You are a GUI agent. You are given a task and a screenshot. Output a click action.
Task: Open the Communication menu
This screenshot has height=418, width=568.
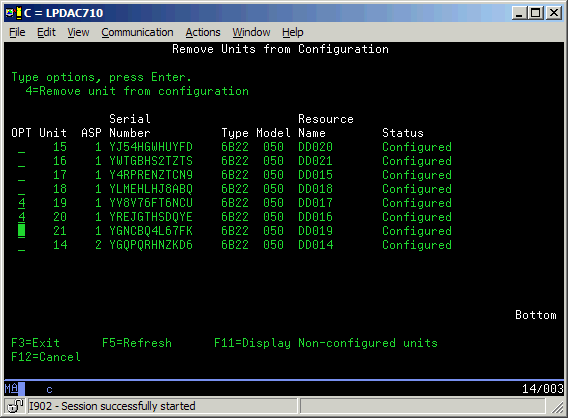(x=137, y=32)
